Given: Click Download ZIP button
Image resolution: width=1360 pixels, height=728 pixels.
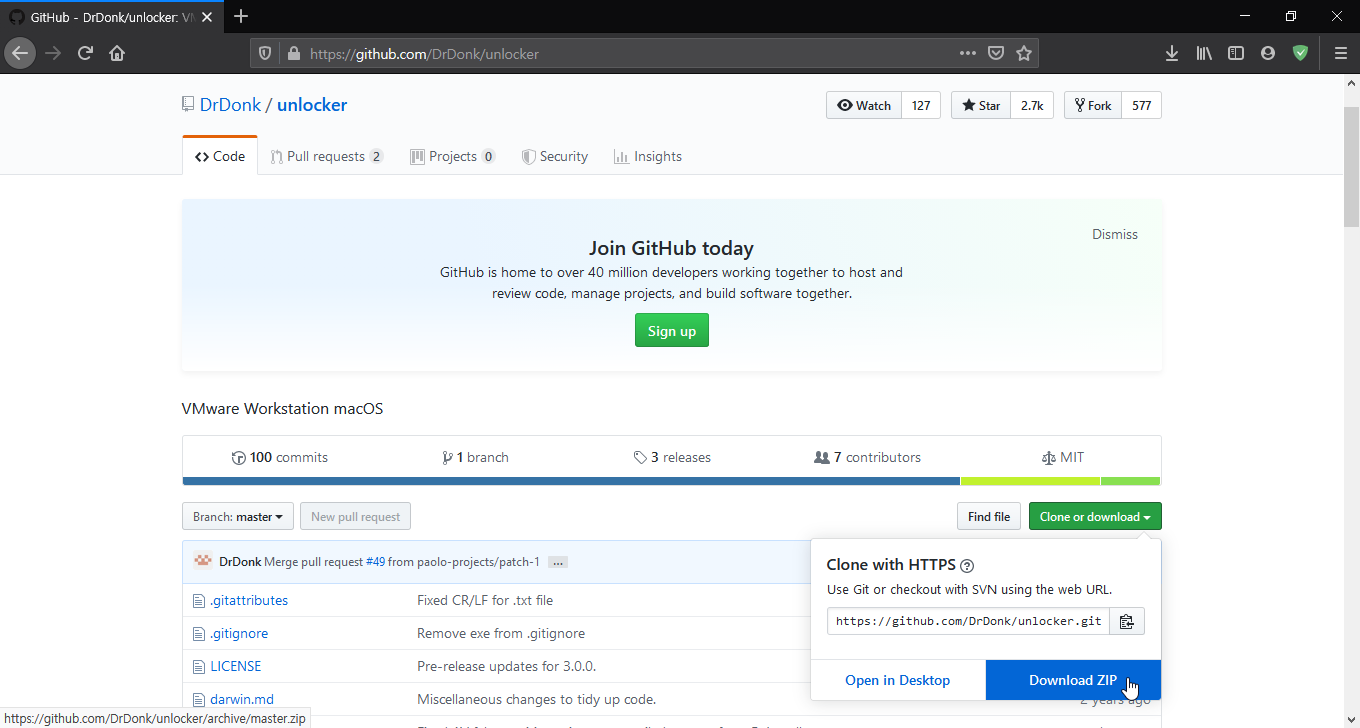Looking at the screenshot, I should click(1073, 680).
